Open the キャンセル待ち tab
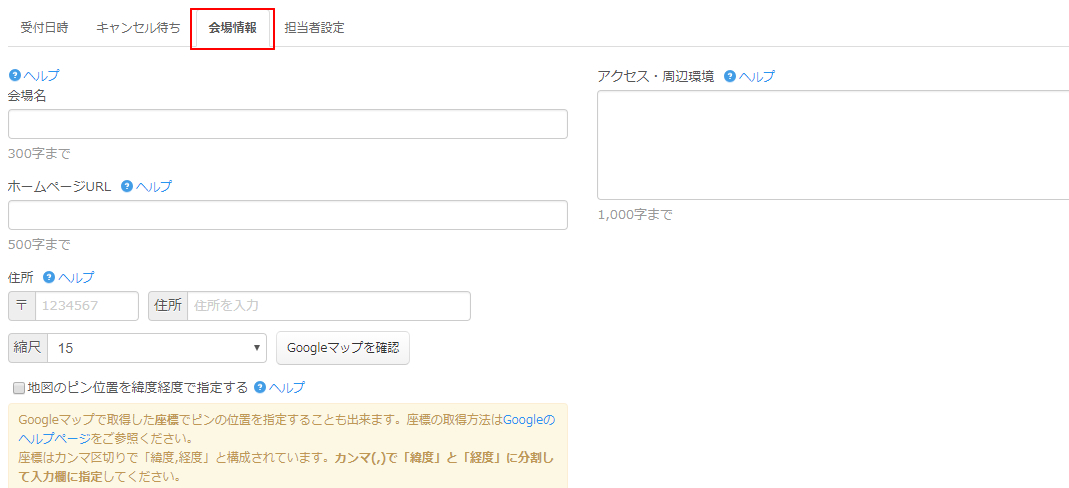The height and width of the screenshot is (488, 1069). (x=138, y=28)
